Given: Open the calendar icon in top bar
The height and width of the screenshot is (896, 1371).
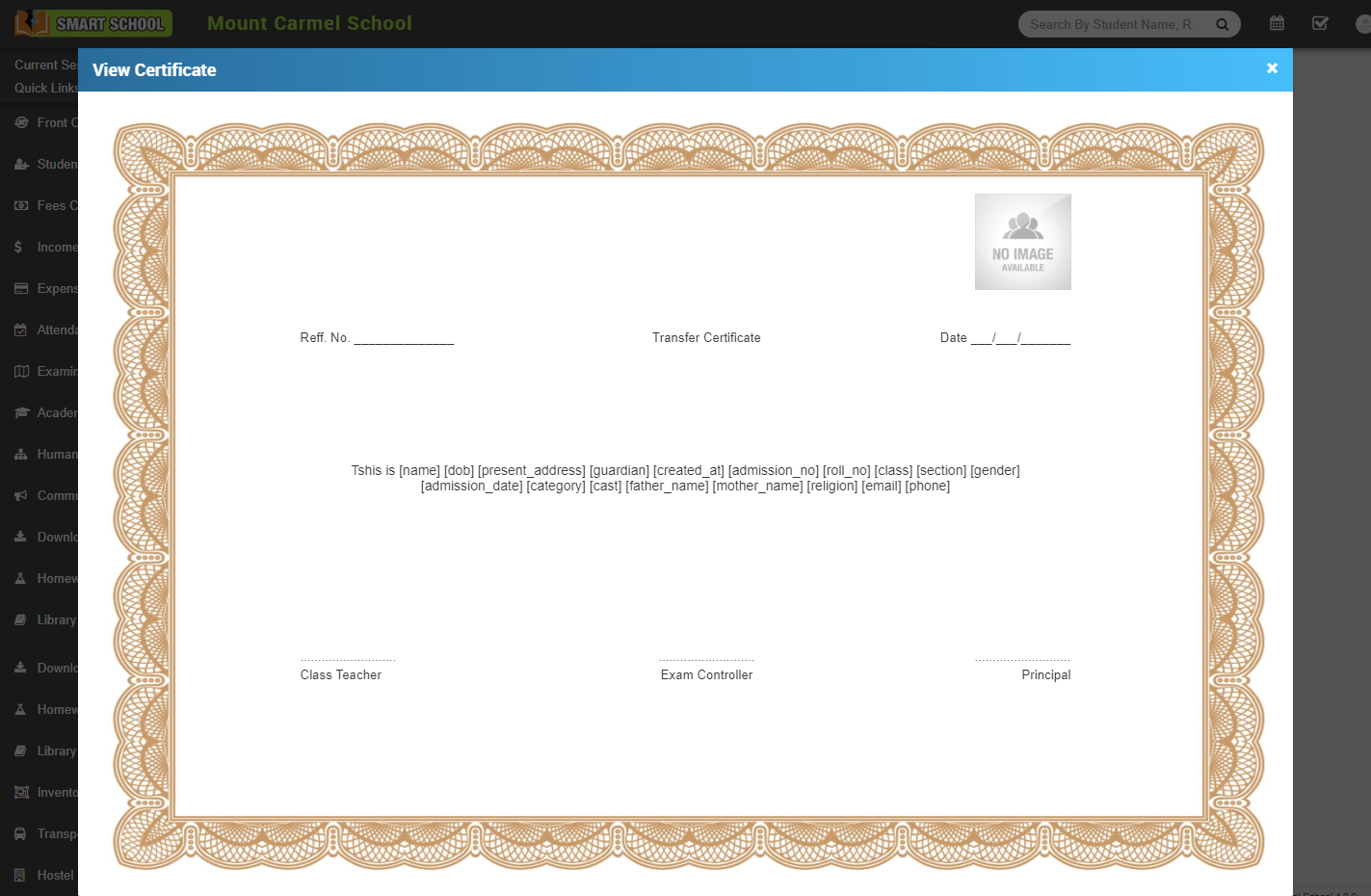Looking at the screenshot, I should pyautogui.click(x=1277, y=23).
